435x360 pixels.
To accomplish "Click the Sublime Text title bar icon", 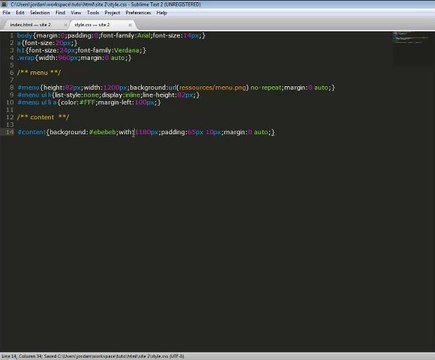I will pos(4,4).
